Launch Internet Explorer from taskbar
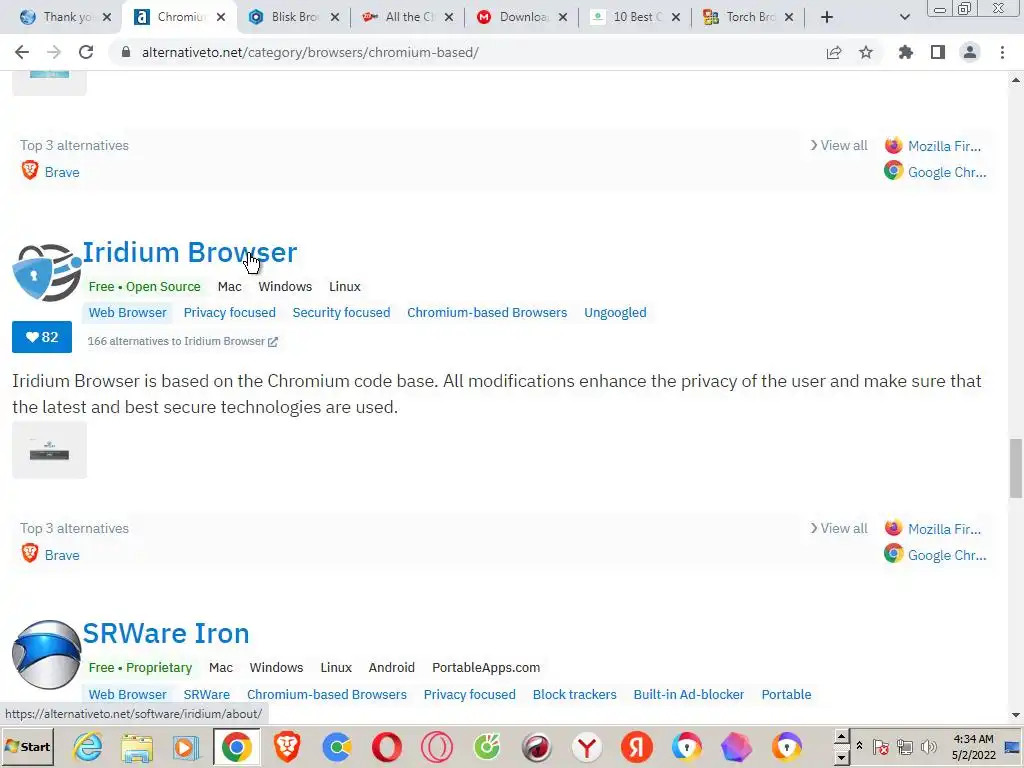Viewport: 1024px width, 768px height. (88, 746)
